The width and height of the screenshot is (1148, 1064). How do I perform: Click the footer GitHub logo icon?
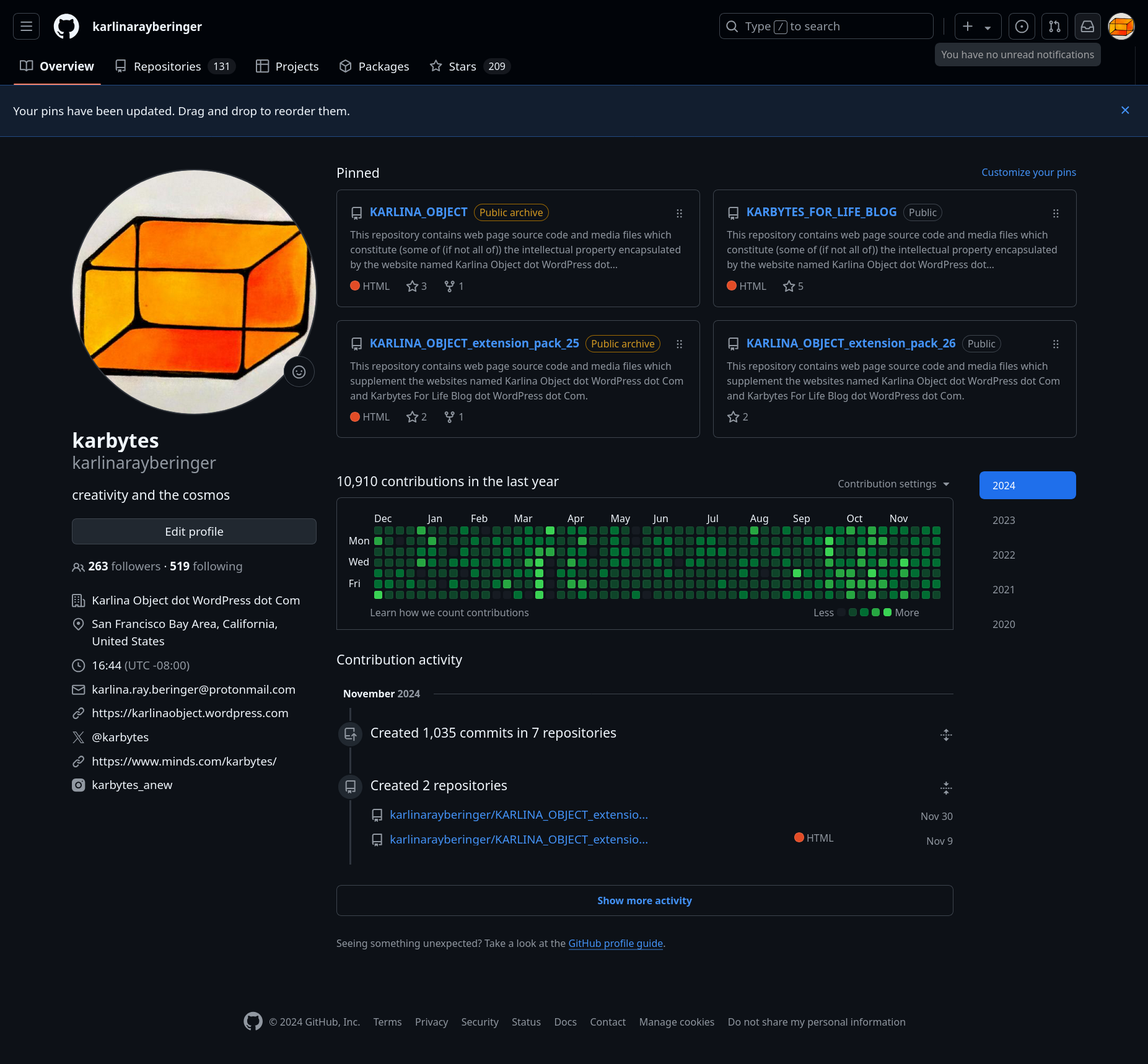click(253, 1021)
